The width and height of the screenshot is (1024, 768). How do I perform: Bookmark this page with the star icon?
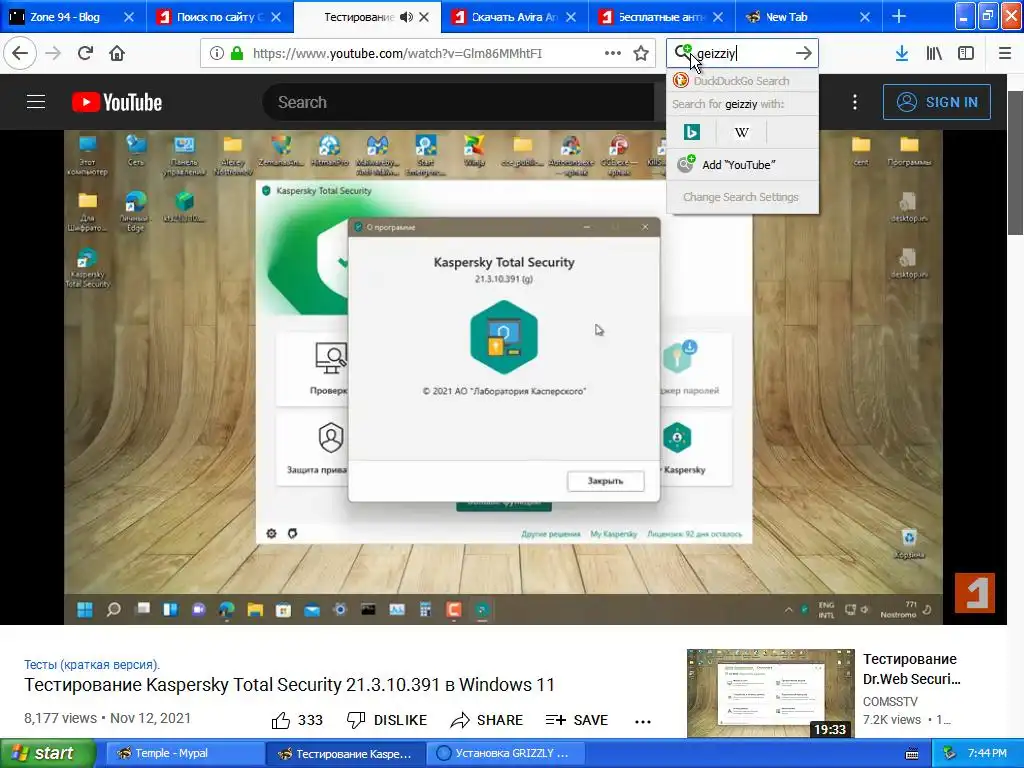pos(641,54)
